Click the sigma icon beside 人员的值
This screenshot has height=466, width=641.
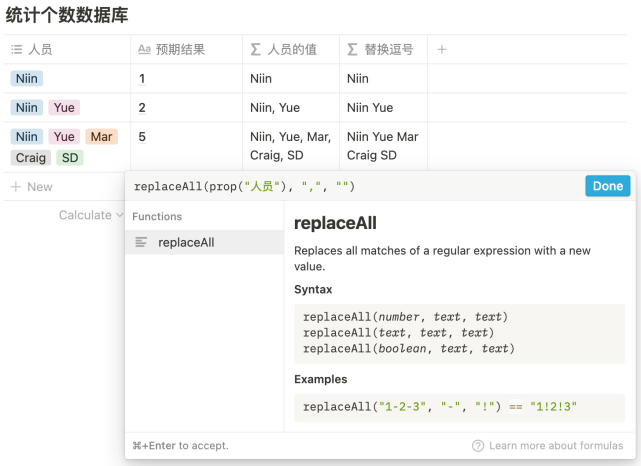pos(255,49)
